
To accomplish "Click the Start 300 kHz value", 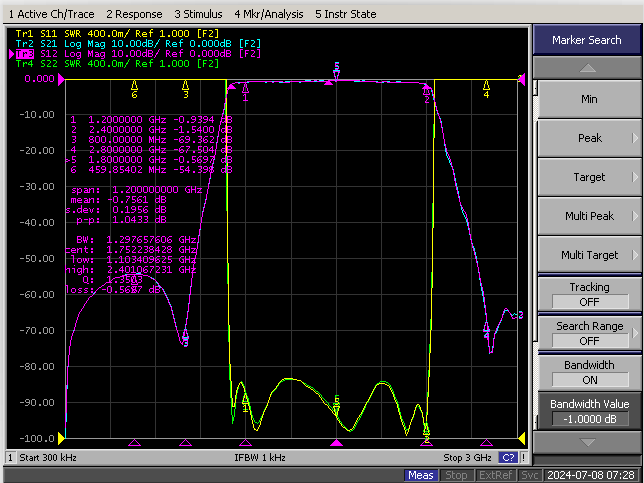I will pyautogui.click(x=48, y=458).
